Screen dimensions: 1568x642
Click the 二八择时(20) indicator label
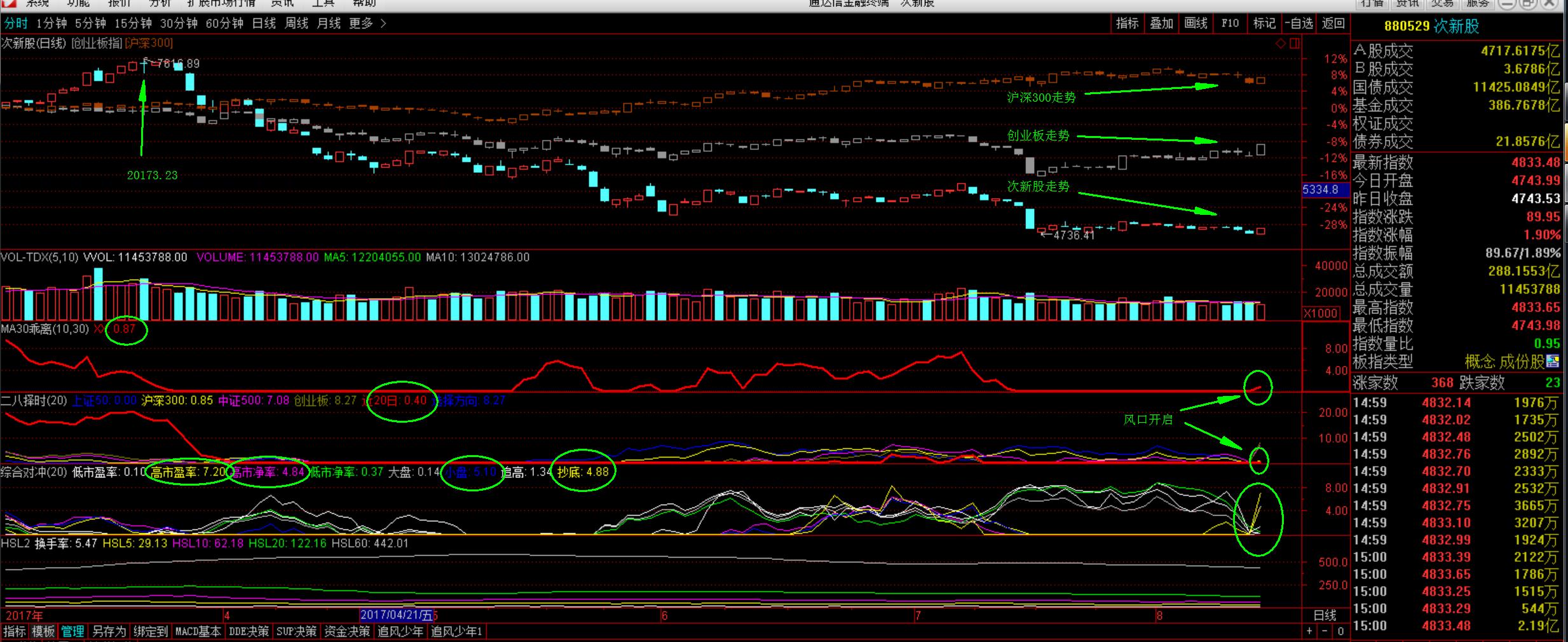coord(34,400)
